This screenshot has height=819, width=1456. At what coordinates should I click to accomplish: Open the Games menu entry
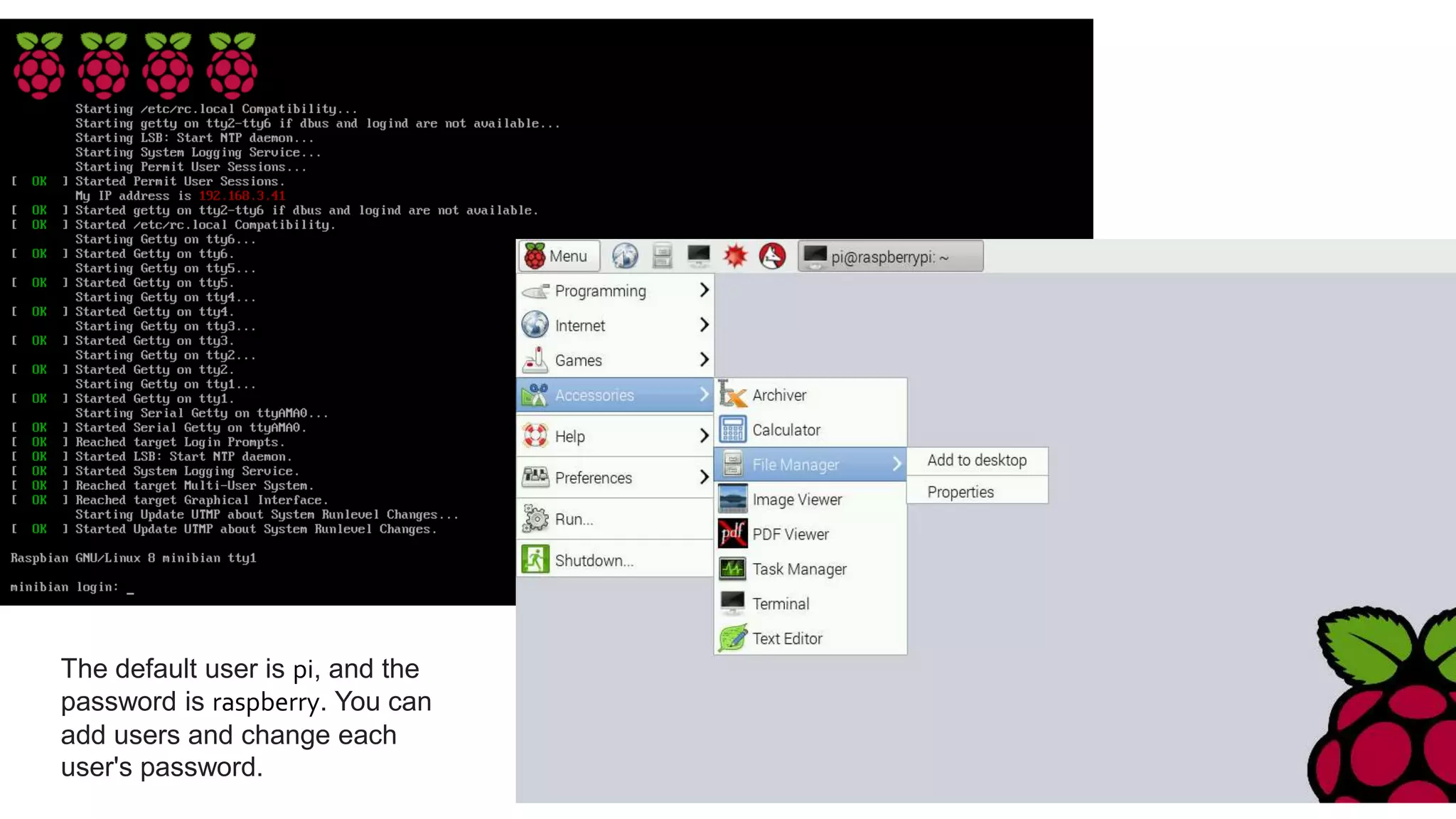(x=615, y=360)
